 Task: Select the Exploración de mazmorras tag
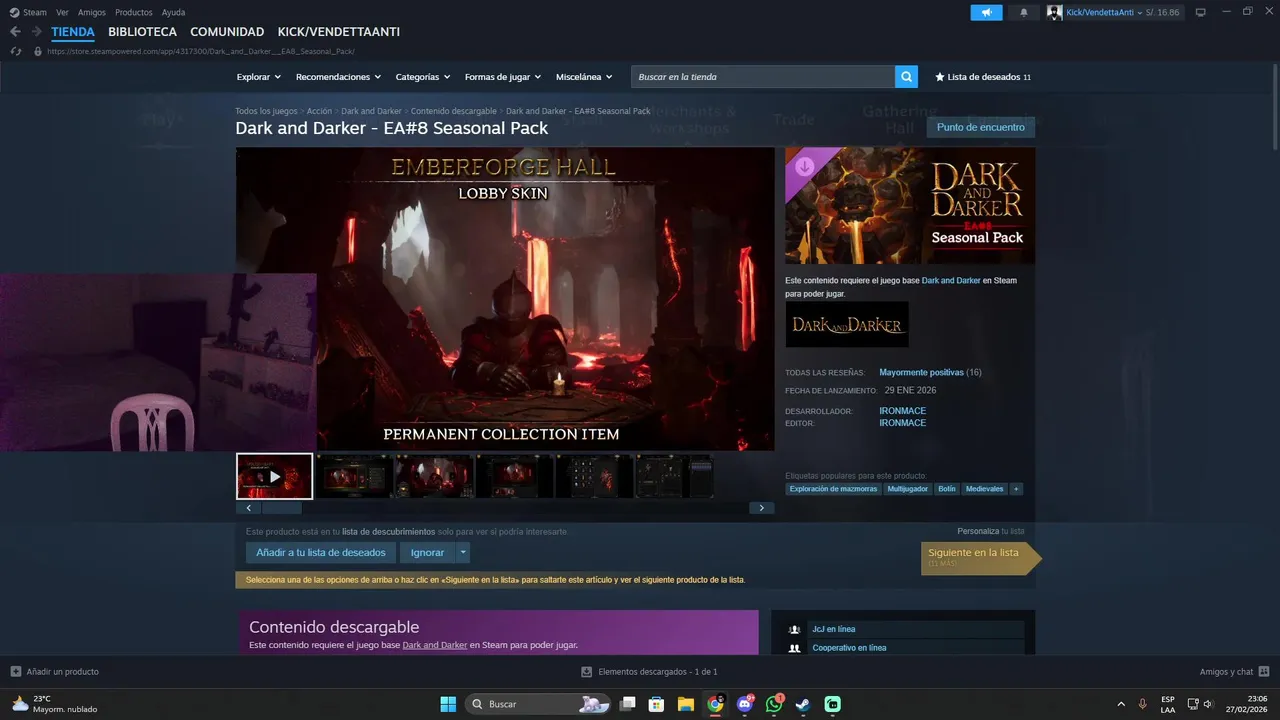coord(833,489)
